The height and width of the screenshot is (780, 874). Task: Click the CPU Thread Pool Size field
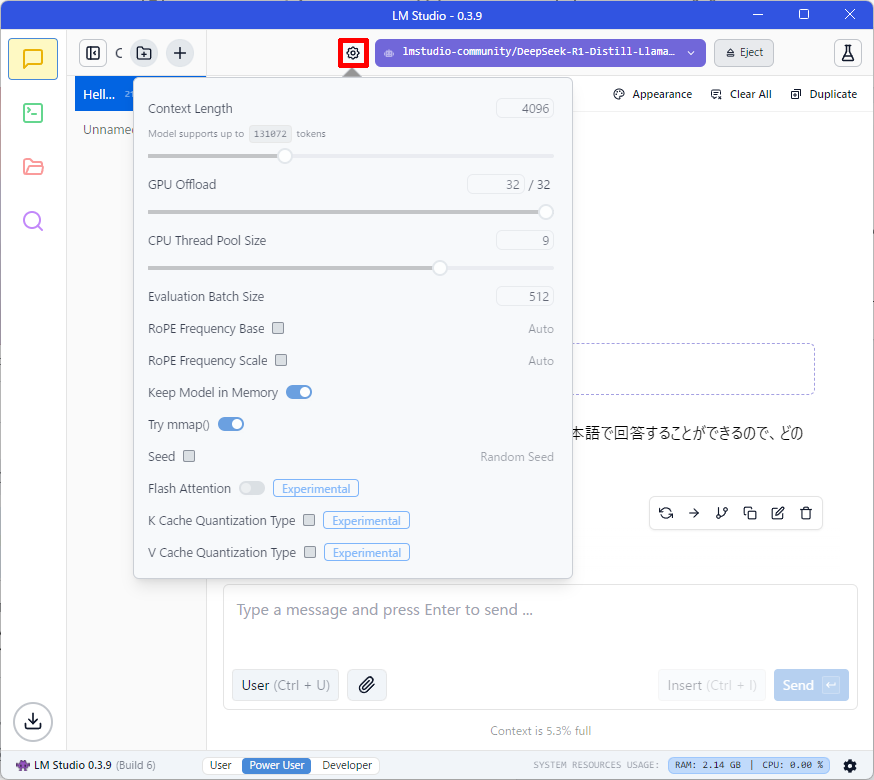point(525,240)
